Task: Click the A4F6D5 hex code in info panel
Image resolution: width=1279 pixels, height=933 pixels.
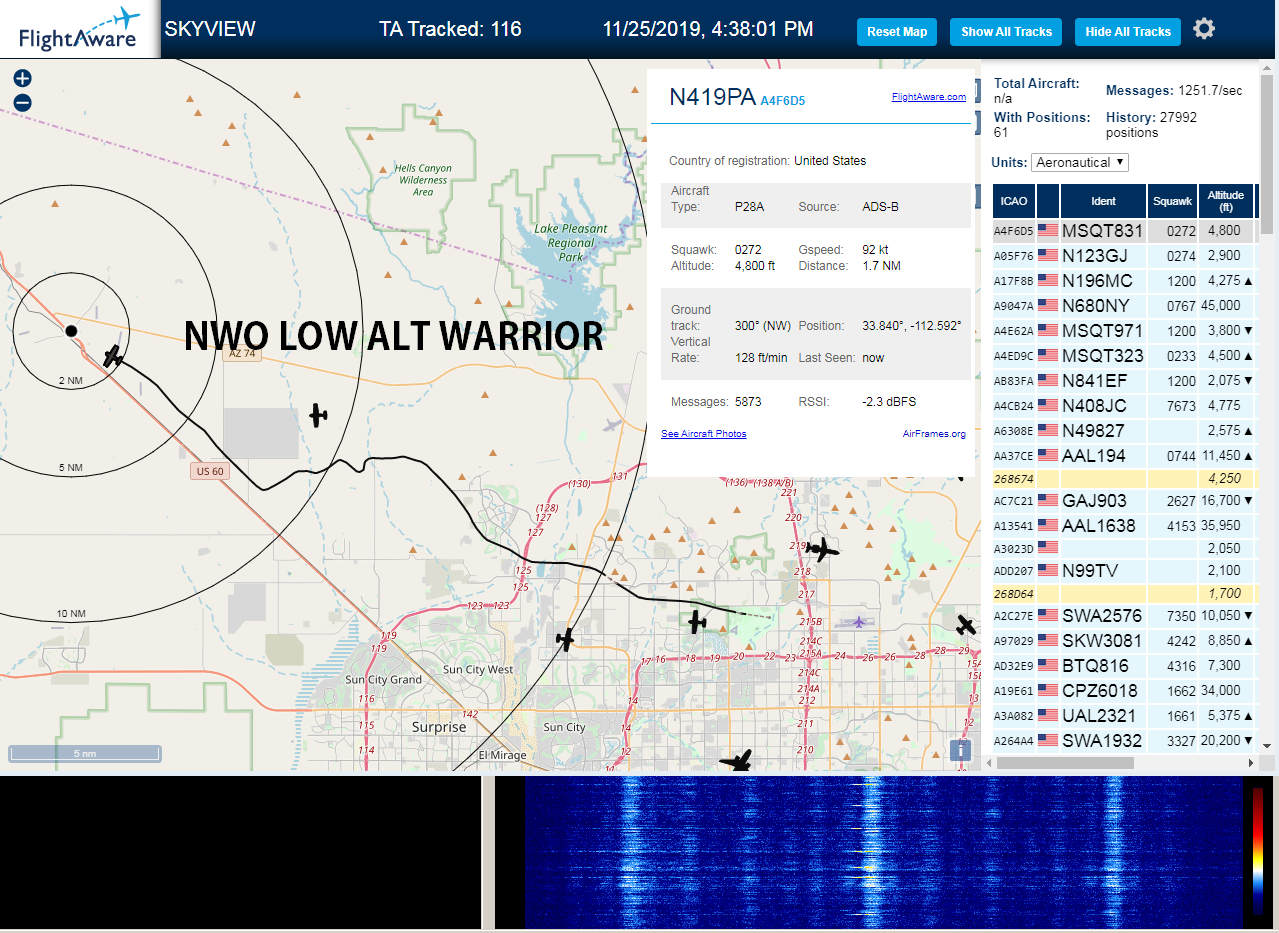Action: 783,101
